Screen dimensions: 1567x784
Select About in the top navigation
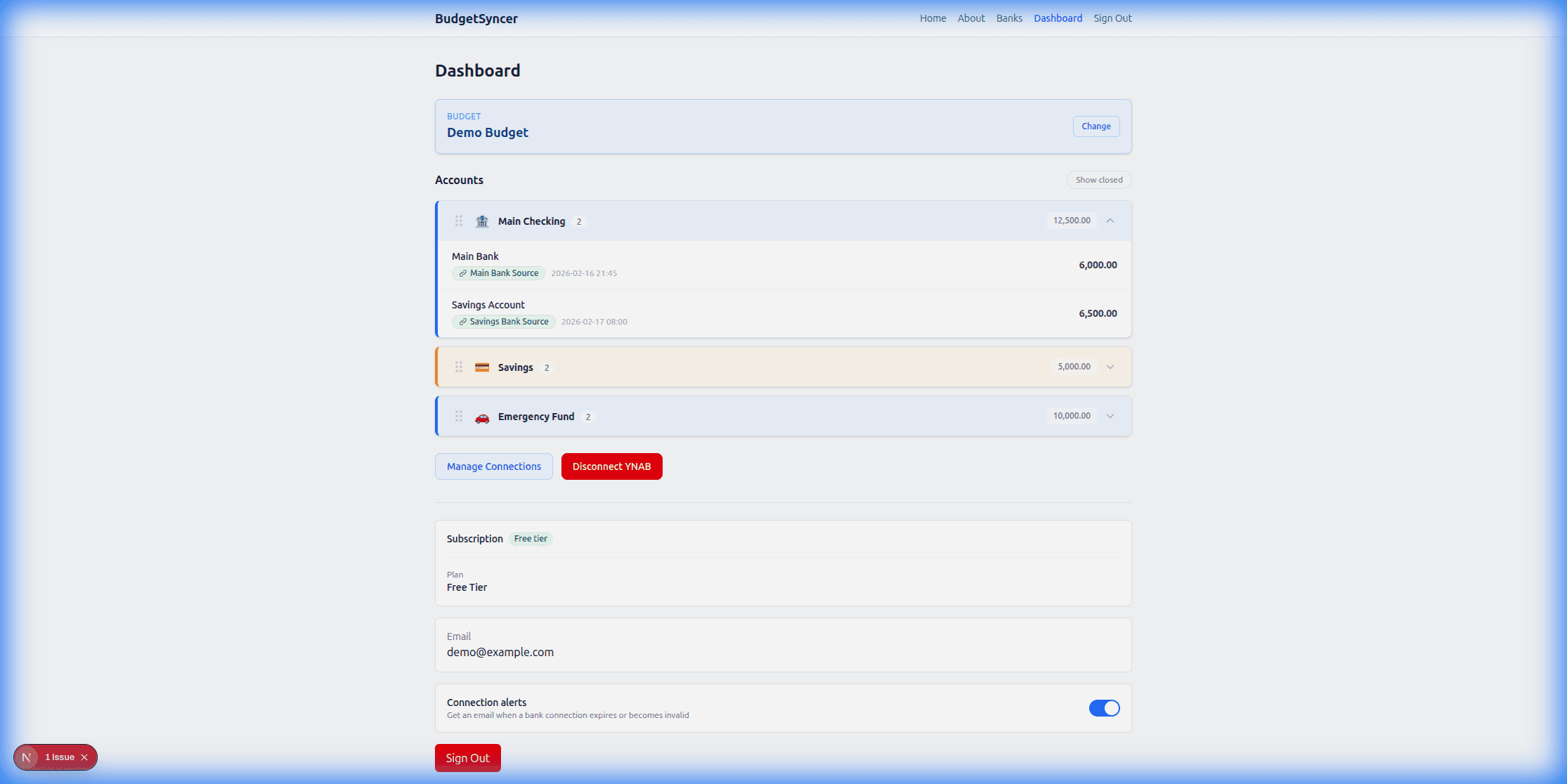971,18
